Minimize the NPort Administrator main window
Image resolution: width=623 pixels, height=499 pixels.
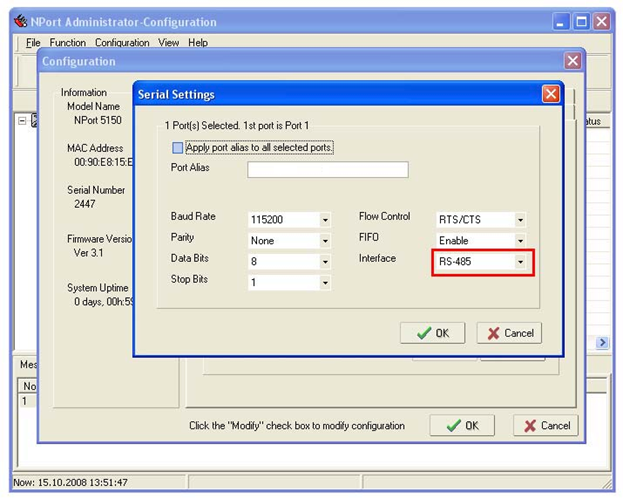(x=563, y=21)
